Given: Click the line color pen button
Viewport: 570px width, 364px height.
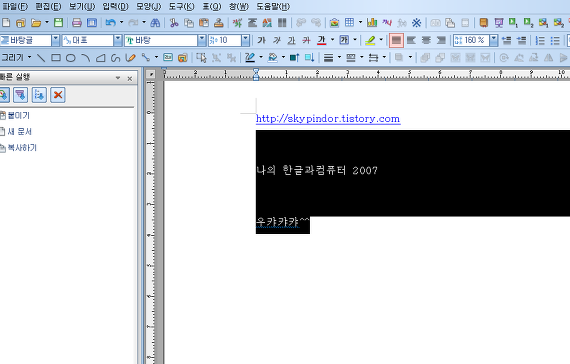Looking at the screenshot, I should (x=250, y=58).
